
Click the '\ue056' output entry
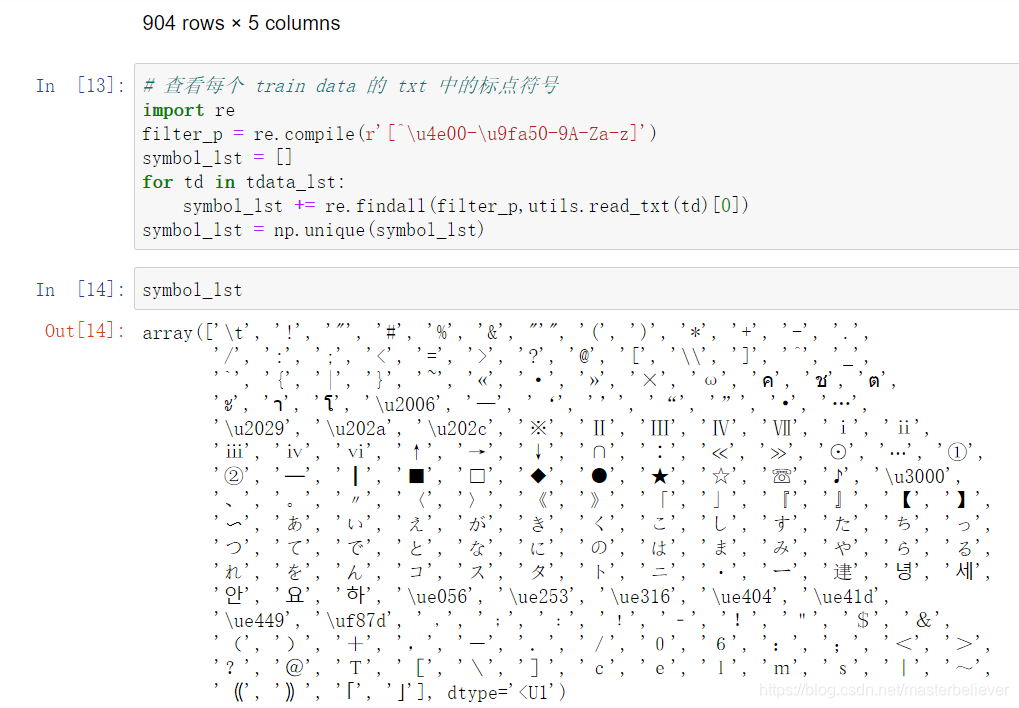pyautogui.click(x=440, y=596)
